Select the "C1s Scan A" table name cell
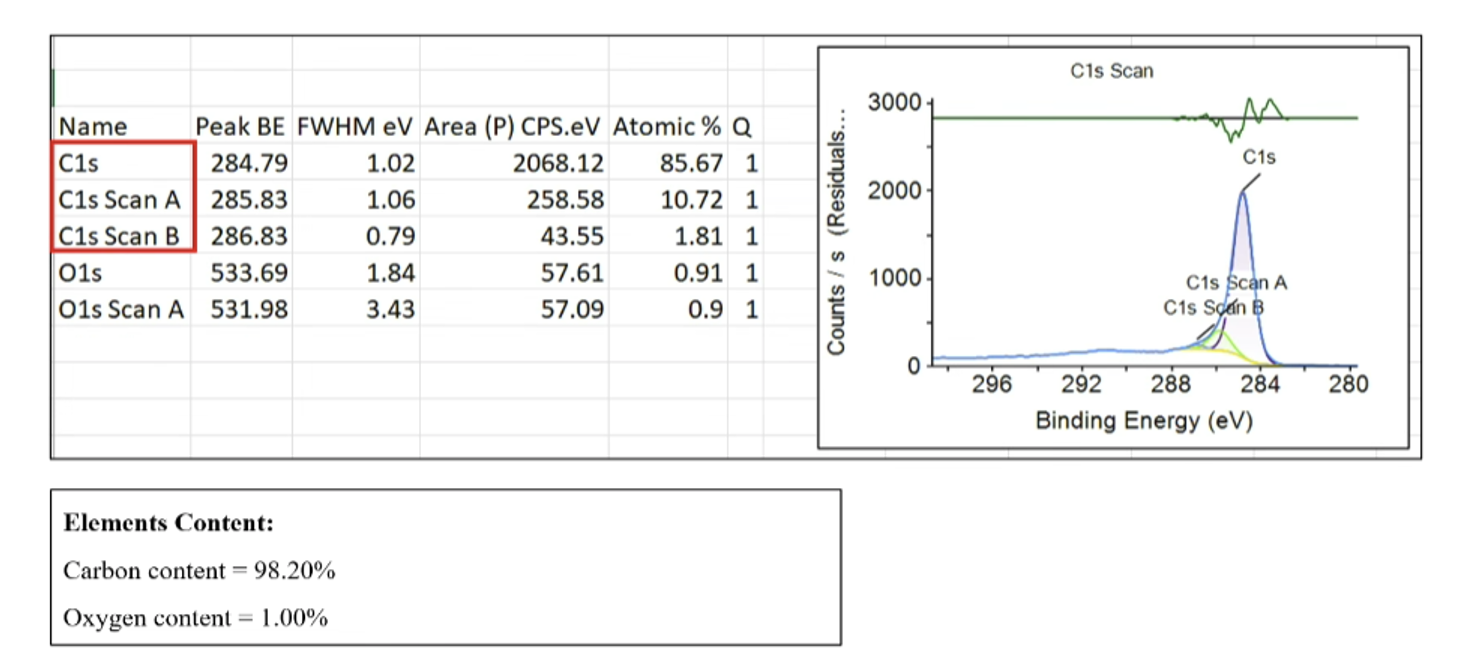1476x672 pixels. (x=120, y=200)
